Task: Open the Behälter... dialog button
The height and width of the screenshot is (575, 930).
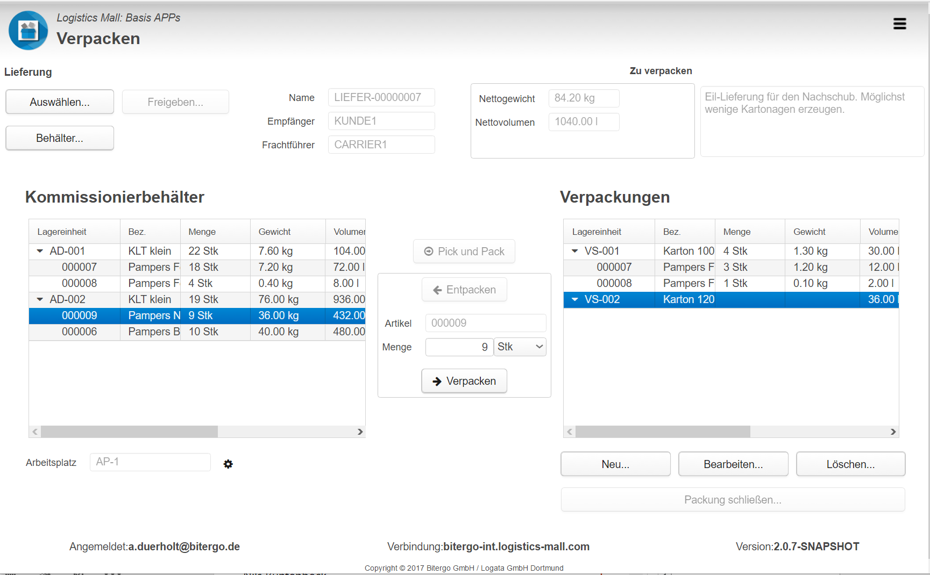Action: click(x=59, y=138)
